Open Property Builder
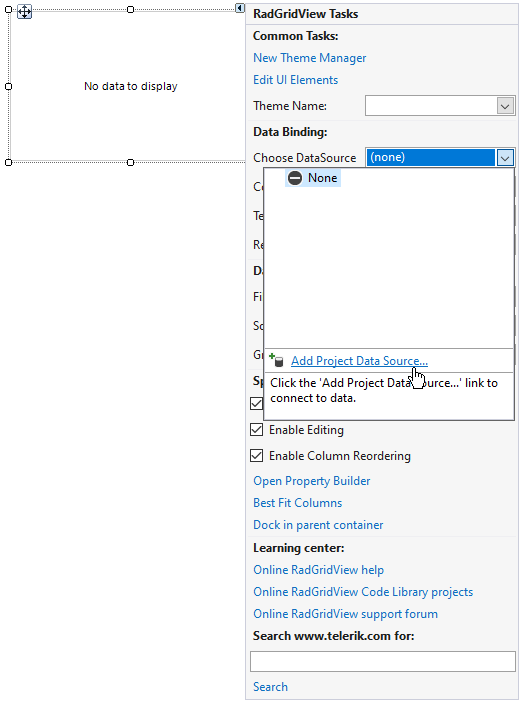 pyautogui.click(x=312, y=481)
